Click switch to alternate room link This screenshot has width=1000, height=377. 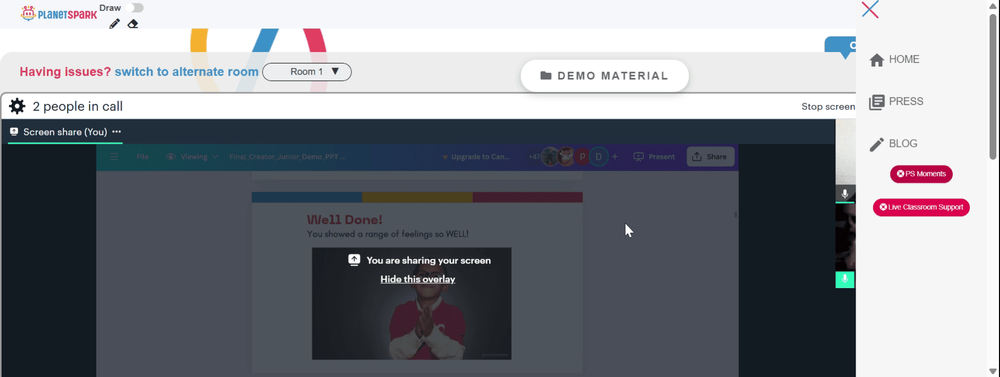186,72
